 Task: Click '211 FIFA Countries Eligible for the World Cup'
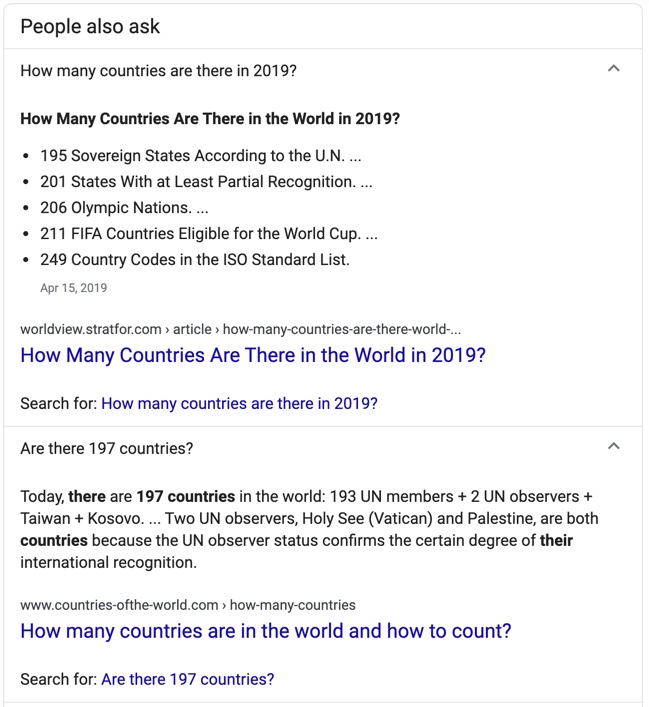tap(209, 234)
